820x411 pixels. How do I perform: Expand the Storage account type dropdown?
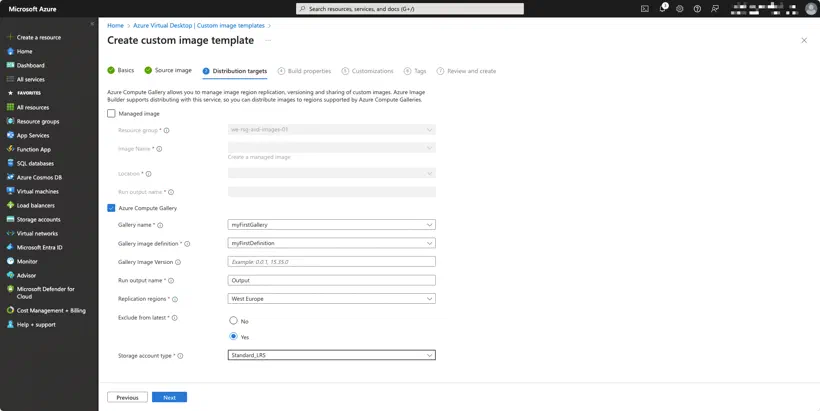tap(332, 356)
